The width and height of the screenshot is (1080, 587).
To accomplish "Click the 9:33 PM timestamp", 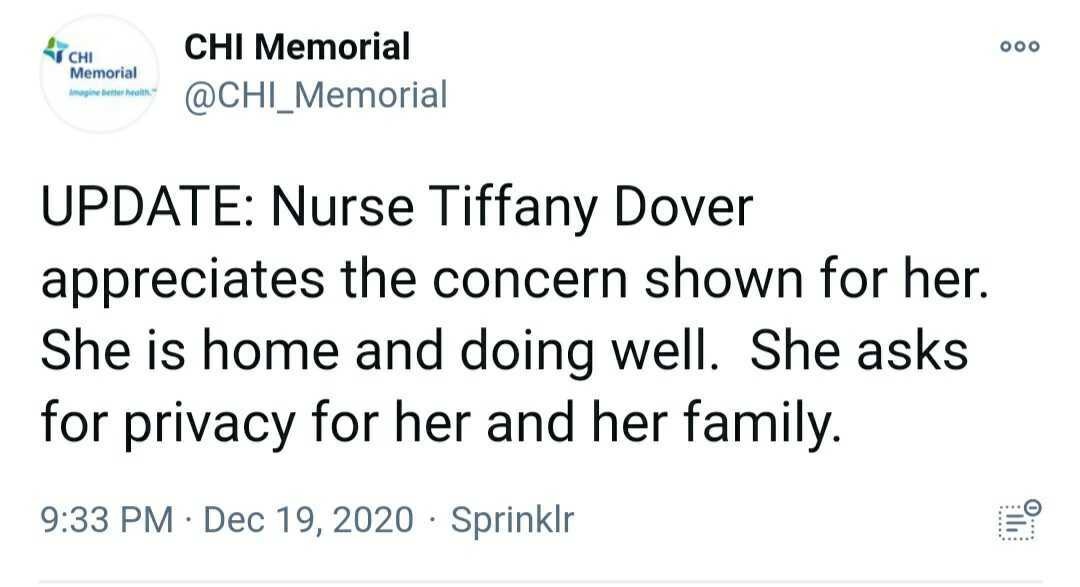I will [107, 519].
